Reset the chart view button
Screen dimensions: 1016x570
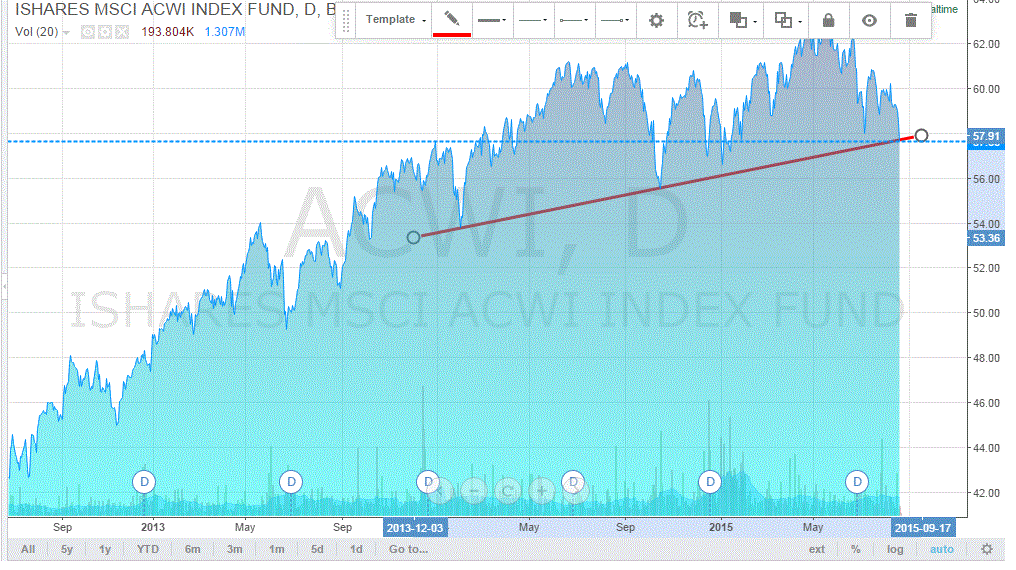(507, 491)
